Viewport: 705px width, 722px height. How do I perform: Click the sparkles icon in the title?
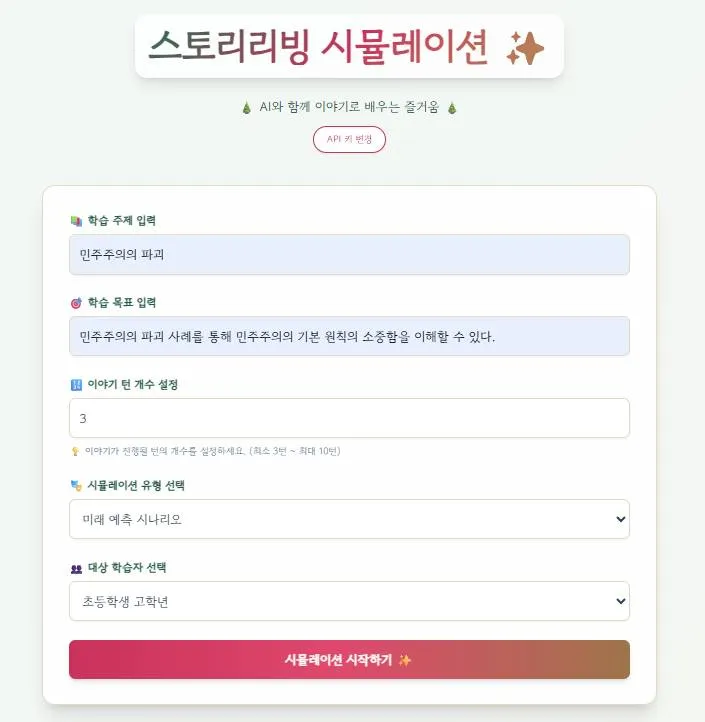pos(525,48)
